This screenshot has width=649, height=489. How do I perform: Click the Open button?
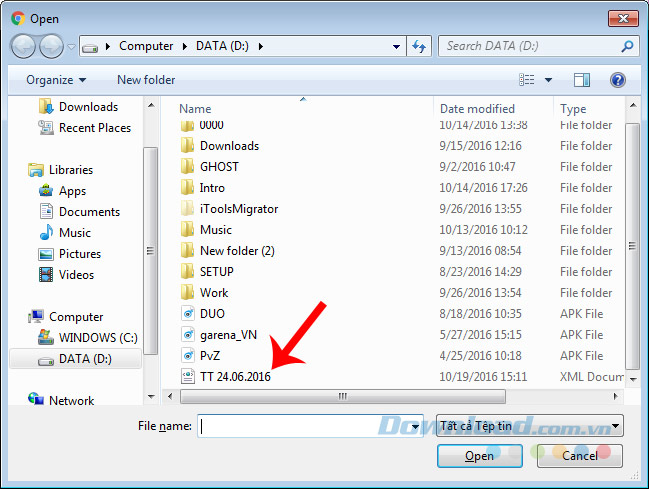(480, 456)
